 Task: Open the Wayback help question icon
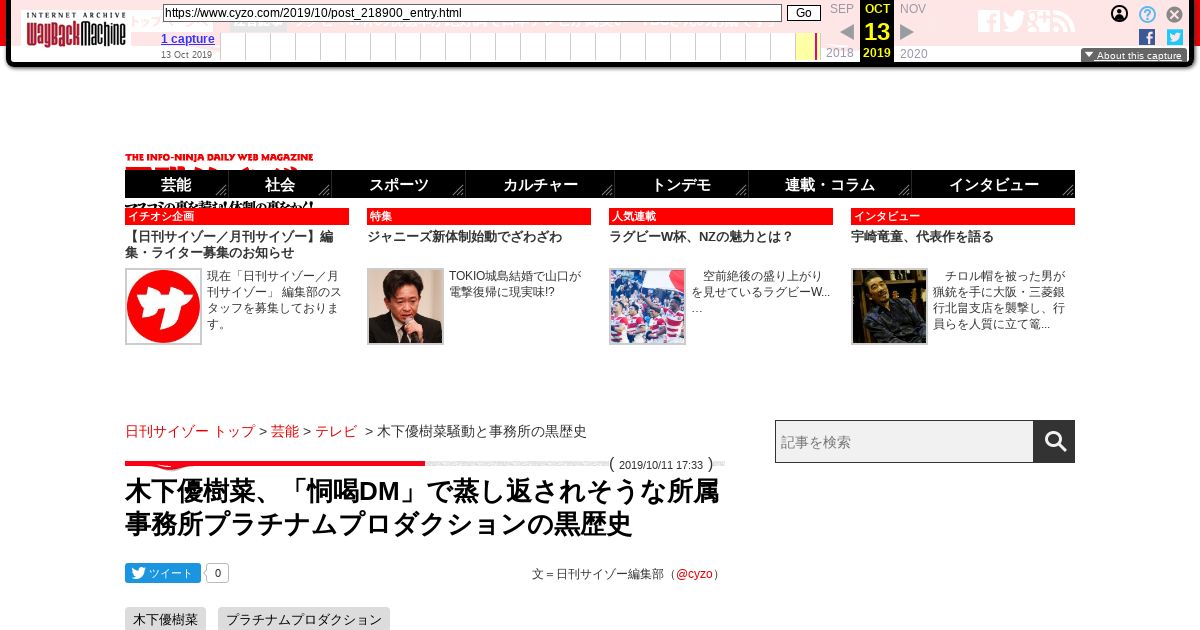[1147, 14]
